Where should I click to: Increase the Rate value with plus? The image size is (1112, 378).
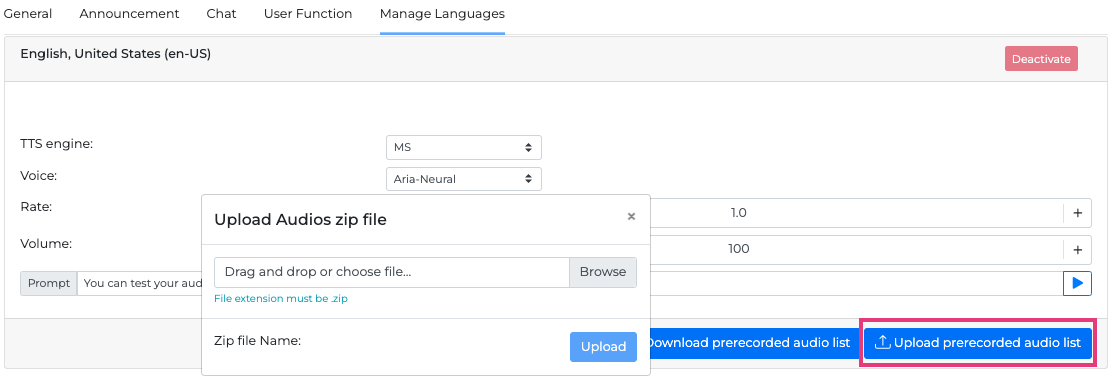pos(1077,213)
